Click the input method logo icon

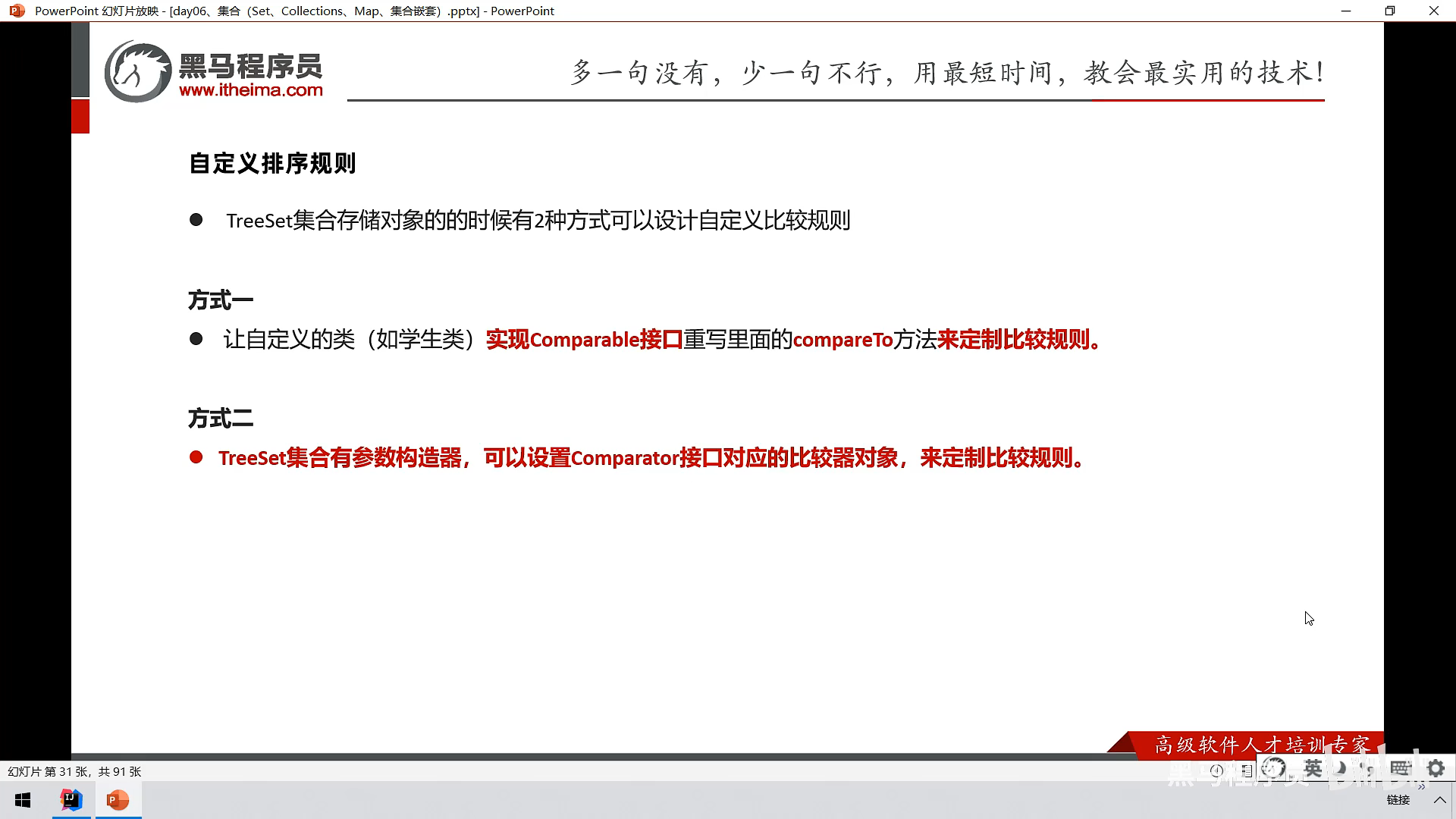coord(1273,768)
